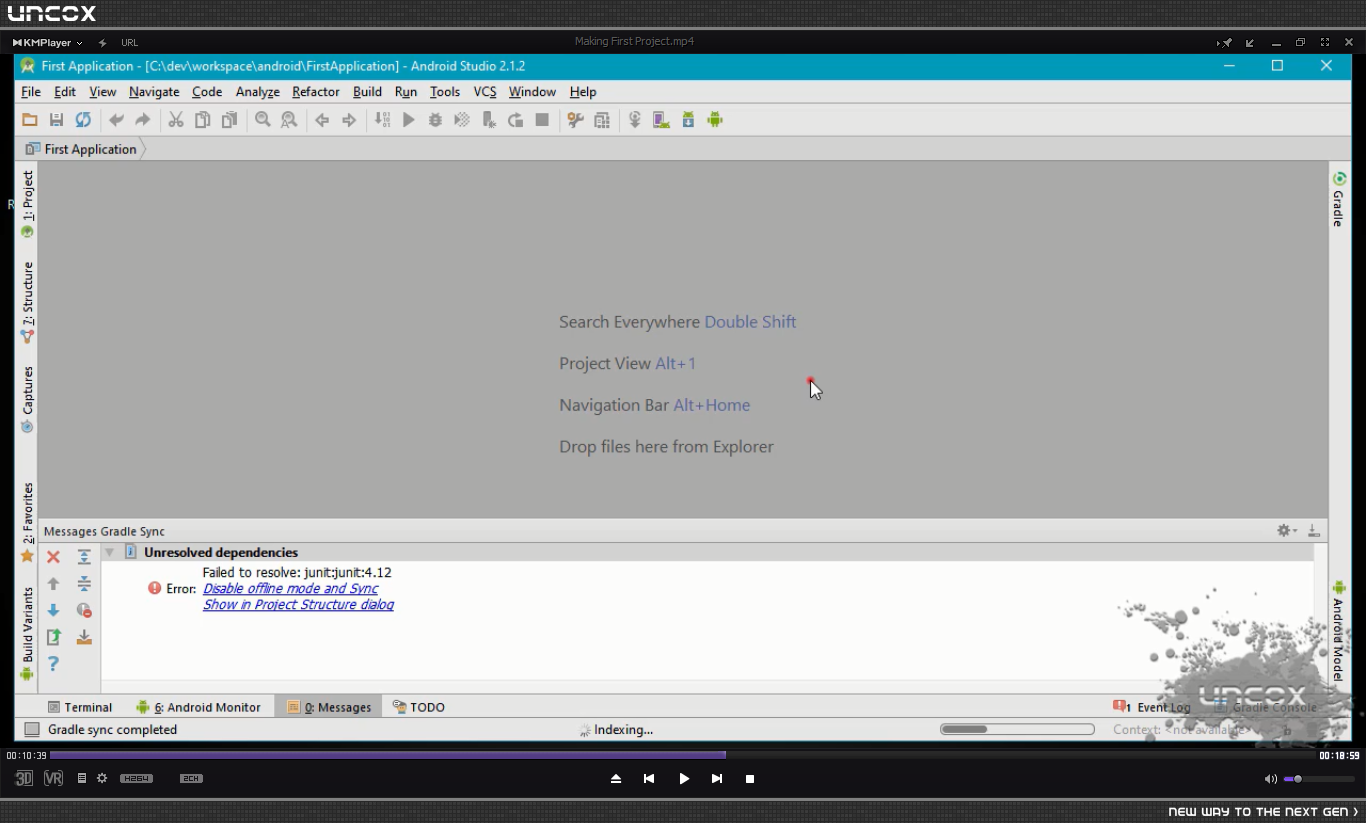Screen dimensions: 1366x823
Task: Click the Copy toolbar icon
Action: coord(202,120)
